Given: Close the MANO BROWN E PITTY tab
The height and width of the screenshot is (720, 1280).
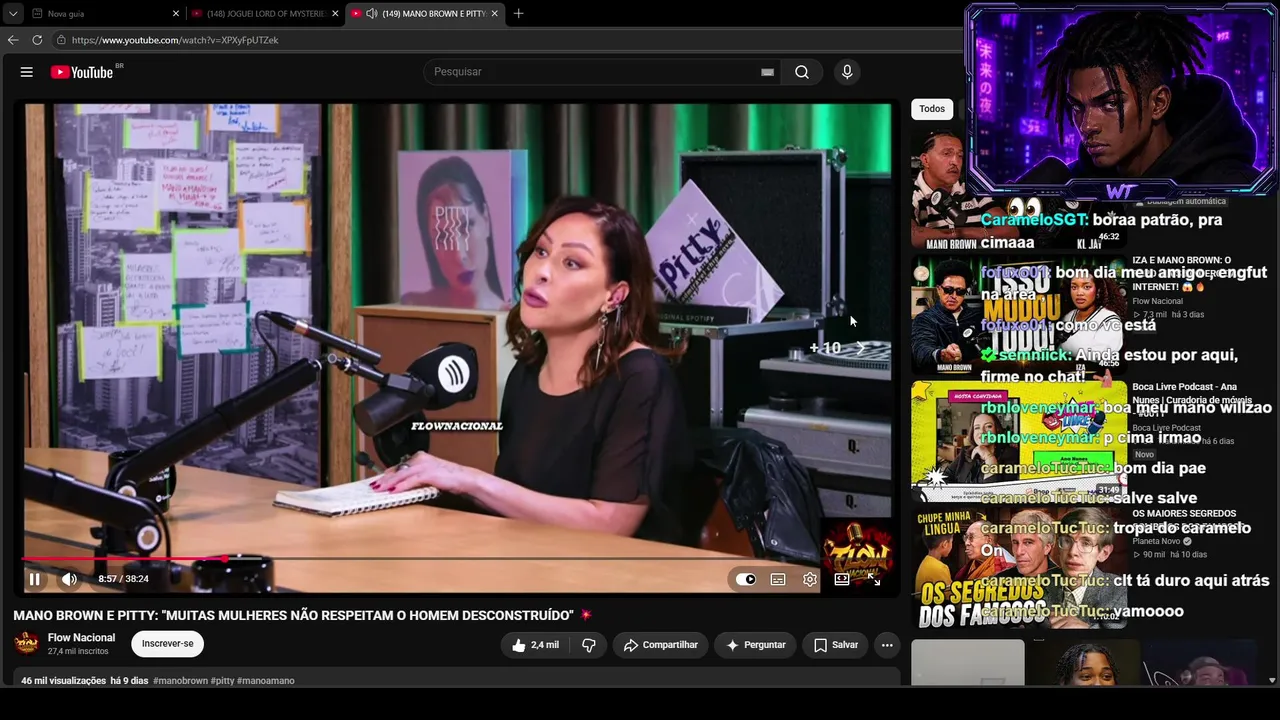Looking at the screenshot, I should tap(494, 14).
